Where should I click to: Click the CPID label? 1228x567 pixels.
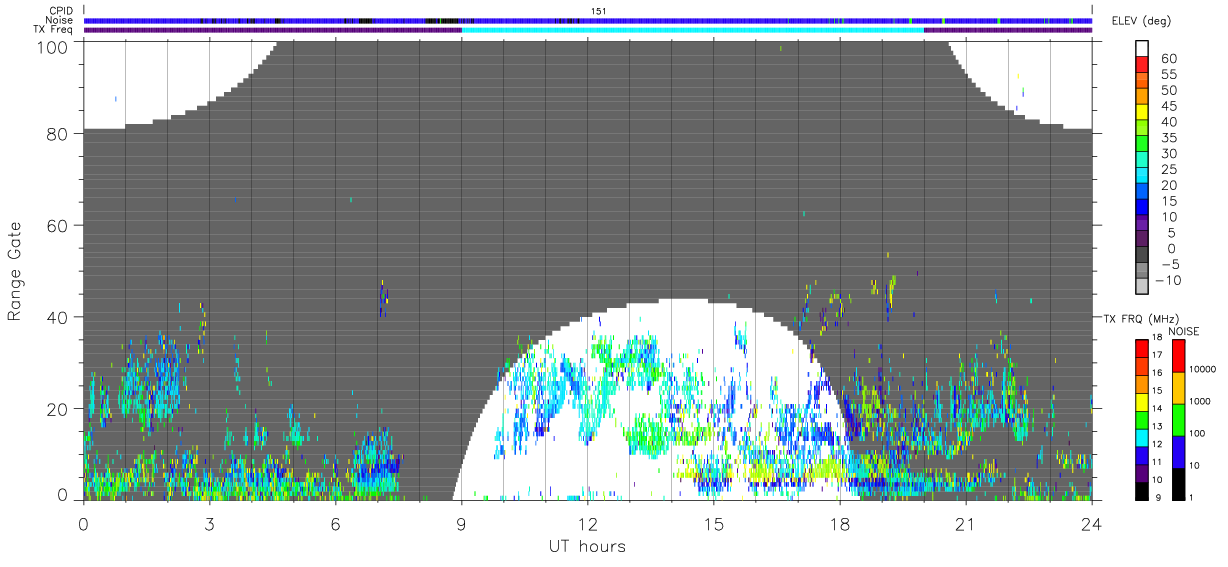[x=61, y=11]
